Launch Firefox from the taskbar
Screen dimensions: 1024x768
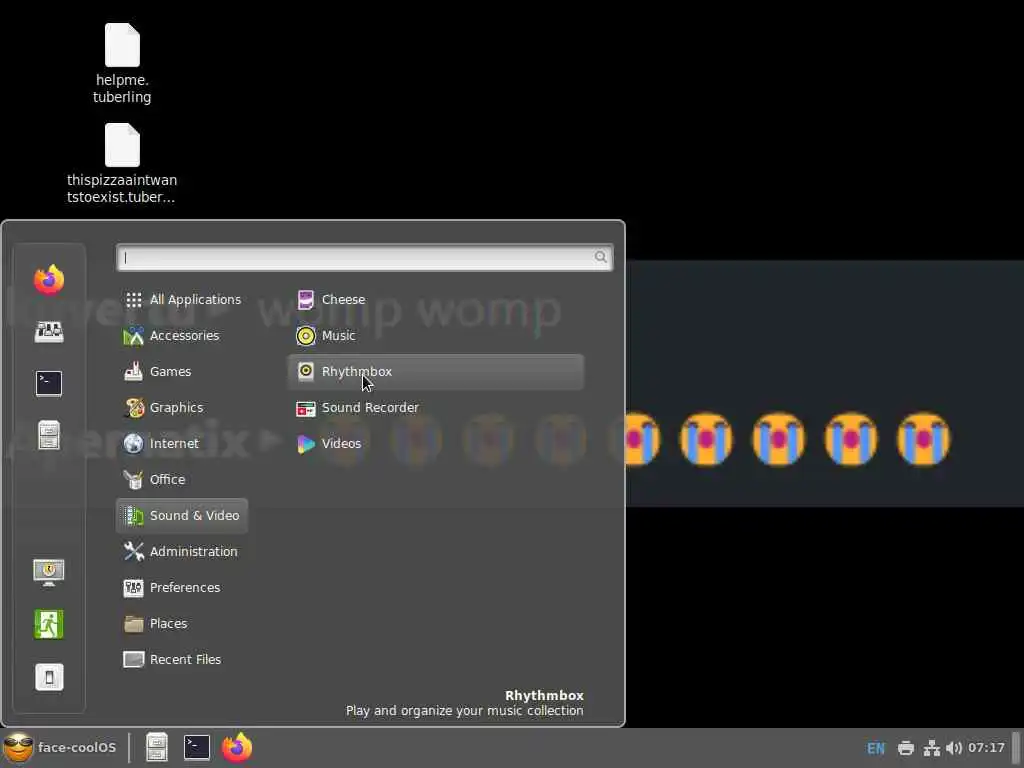pos(237,747)
